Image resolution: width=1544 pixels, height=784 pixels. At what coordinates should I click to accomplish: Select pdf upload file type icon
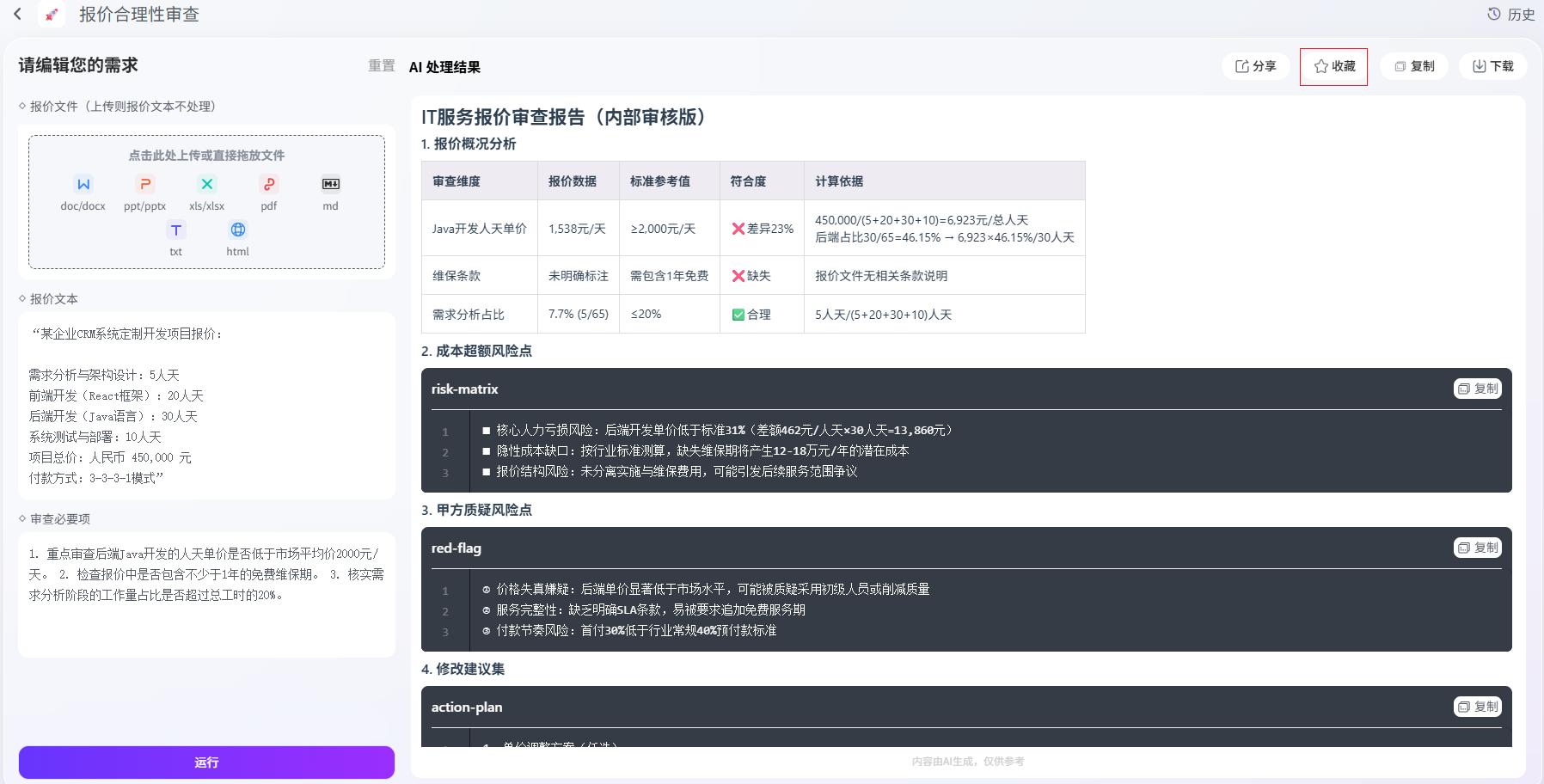point(269,184)
